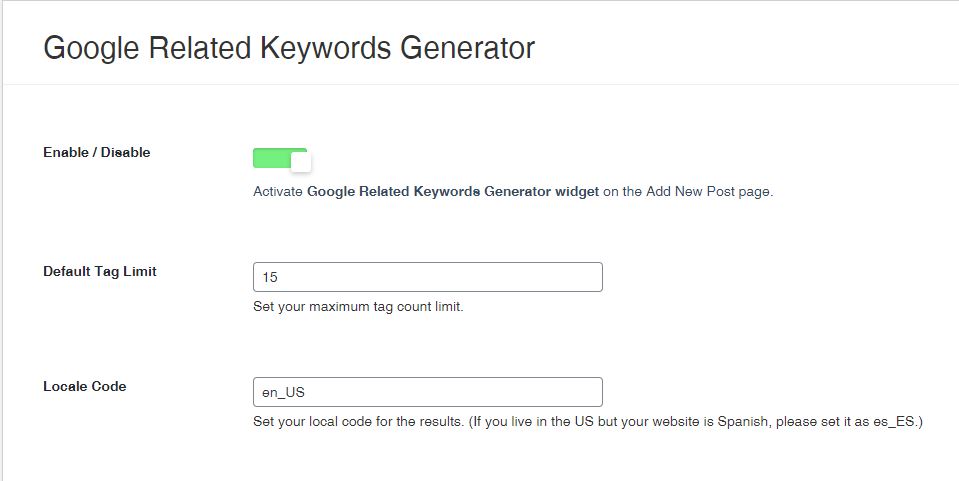This screenshot has height=481, width=959.
Task: Click the right end of the Locale Code box
Action: pos(588,392)
